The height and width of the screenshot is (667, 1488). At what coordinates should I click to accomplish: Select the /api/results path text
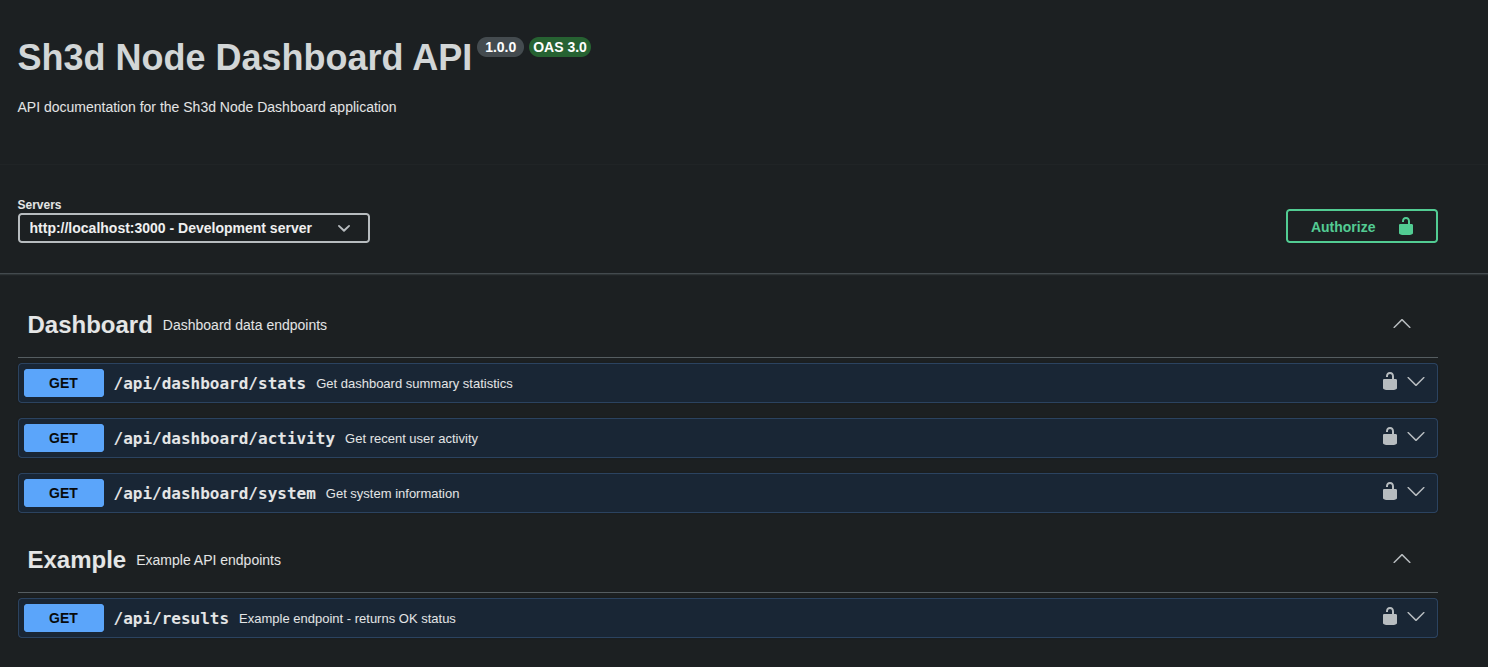[171, 618]
